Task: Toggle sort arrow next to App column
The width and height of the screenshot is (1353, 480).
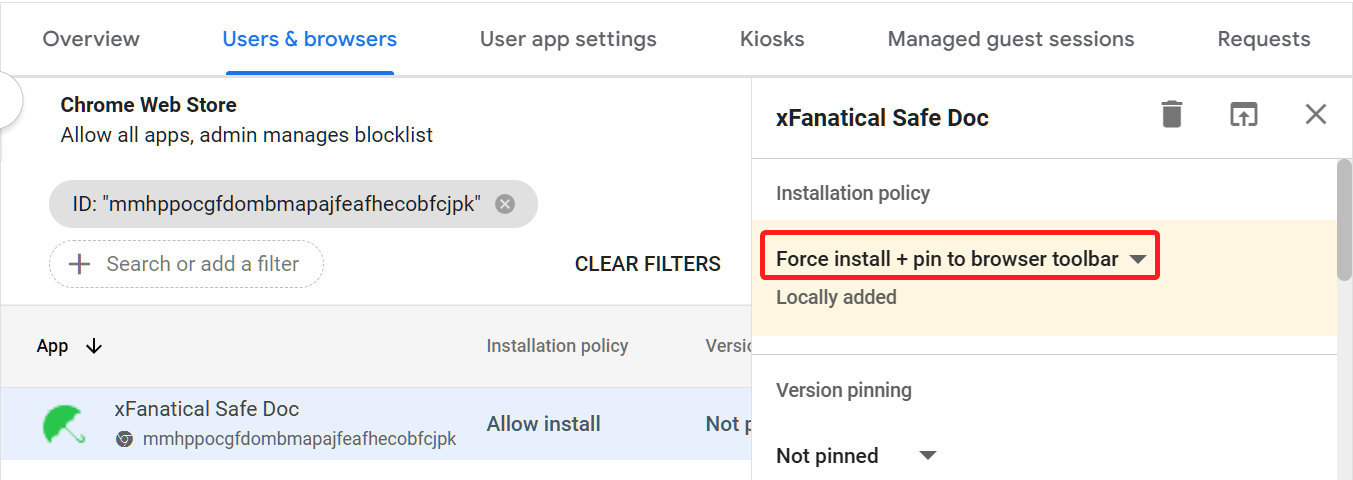Action: [94, 346]
